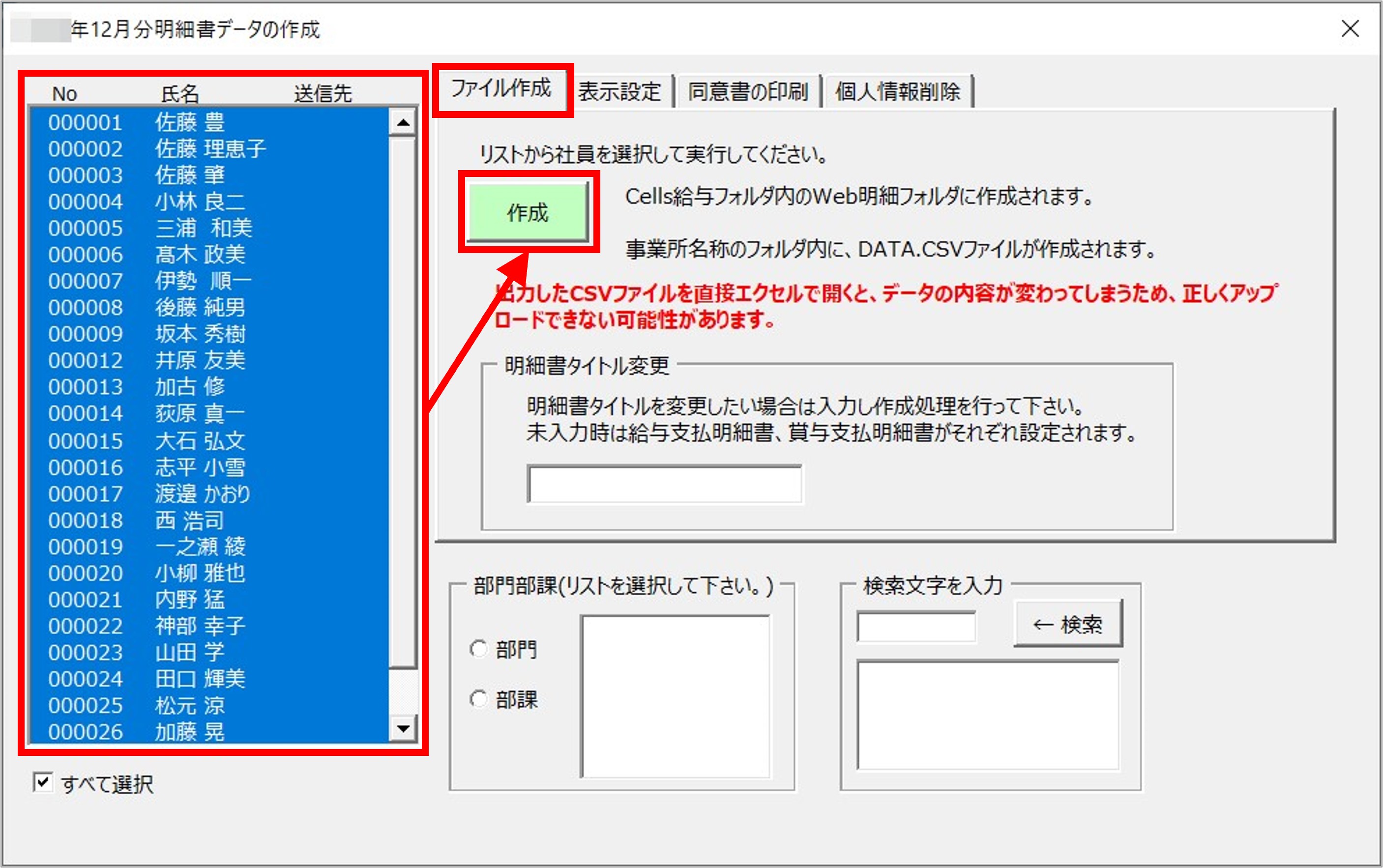The width and height of the screenshot is (1383, 868).
Task: Select the ファイル作成 tab
Action: tap(502, 89)
